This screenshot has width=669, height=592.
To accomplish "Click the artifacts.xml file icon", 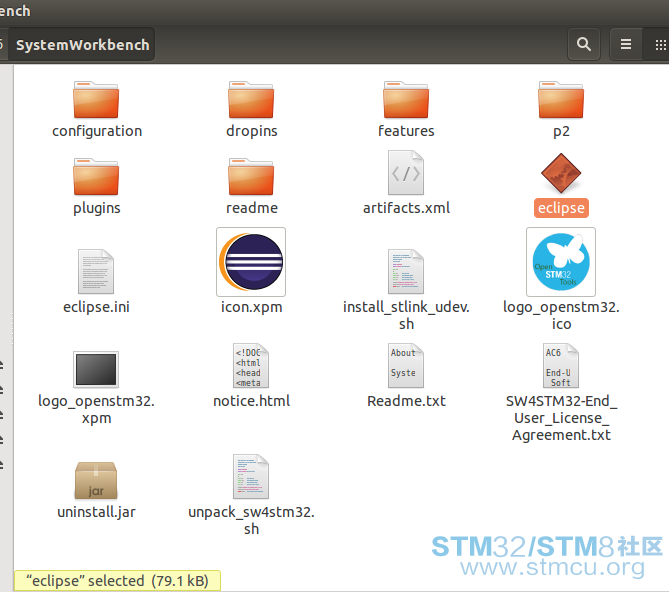I will [406, 174].
